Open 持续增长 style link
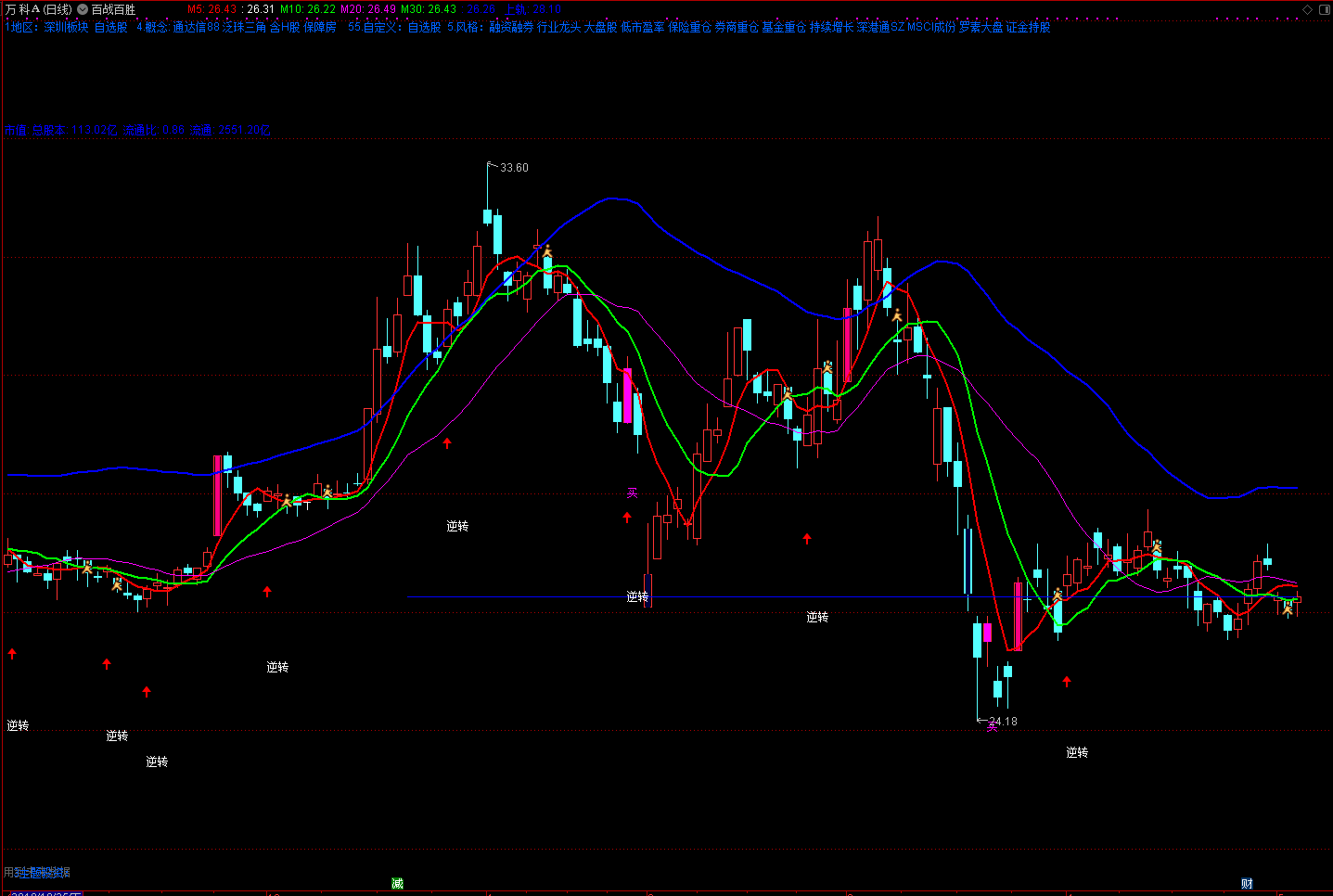Screen dimensions: 1333x896 pos(831,28)
